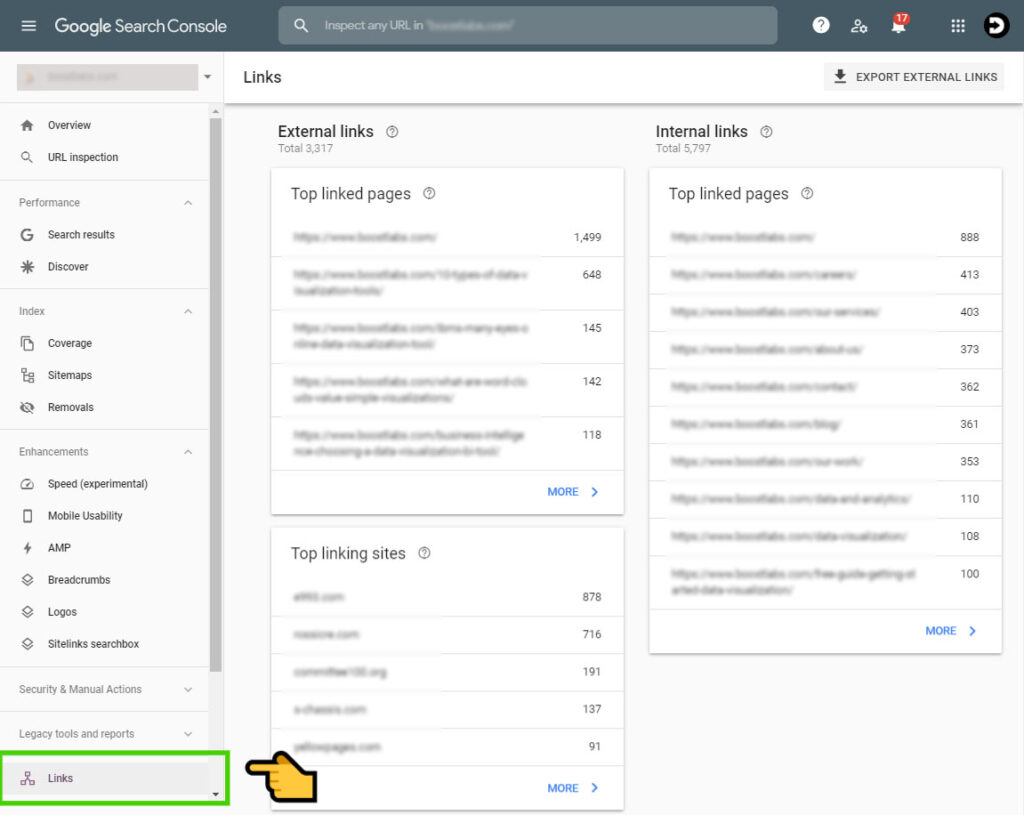Viewport: 1024px width, 815px height.
Task: Select external linked page row with 648 links
Action: click(x=447, y=283)
